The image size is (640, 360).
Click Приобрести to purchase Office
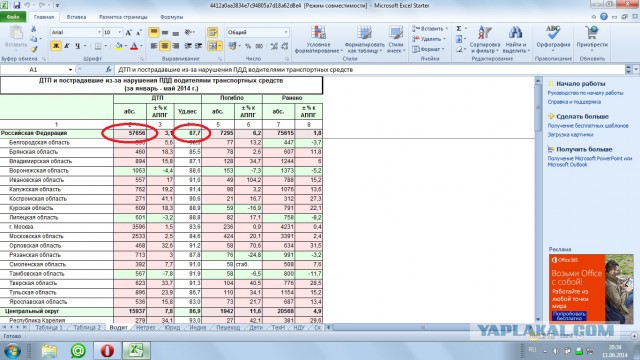click(x=592, y=37)
